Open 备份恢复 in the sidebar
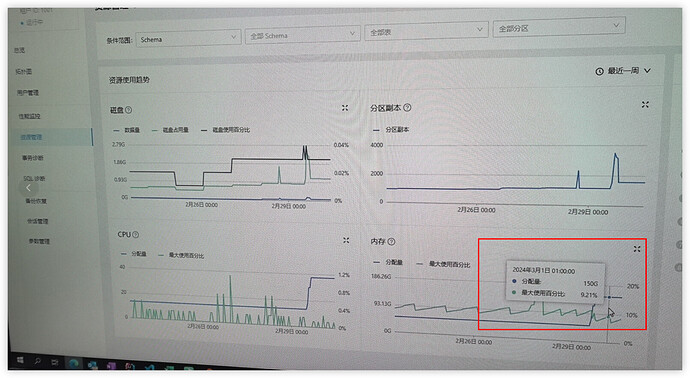Screen dimensions: 690x378 click(x=36, y=201)
